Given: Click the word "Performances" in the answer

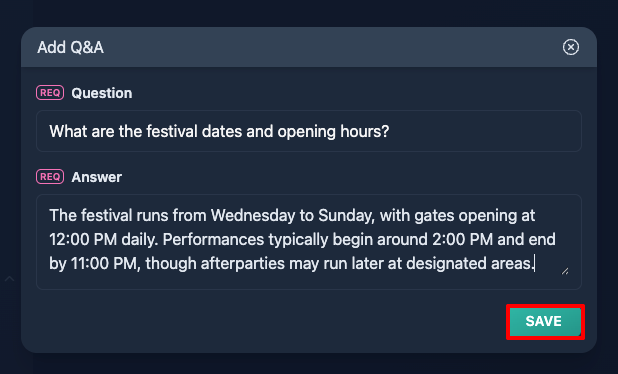Looking at the screenshot, I should coord(213,239).
